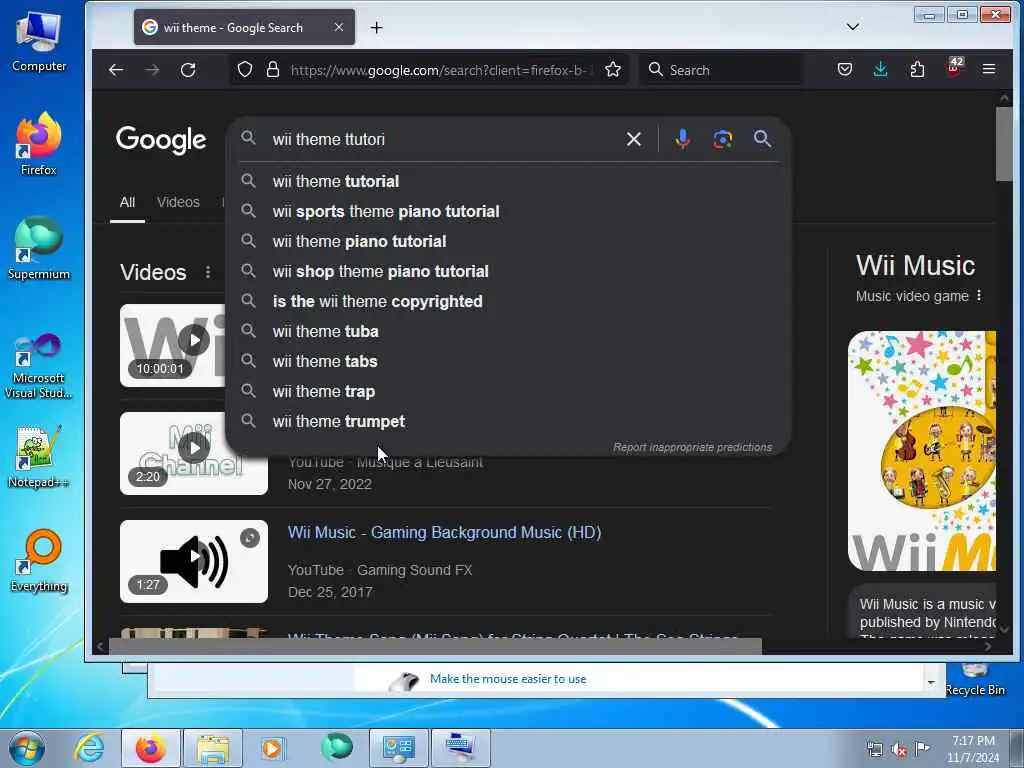Select the All results tab

(x=127, y=202)
